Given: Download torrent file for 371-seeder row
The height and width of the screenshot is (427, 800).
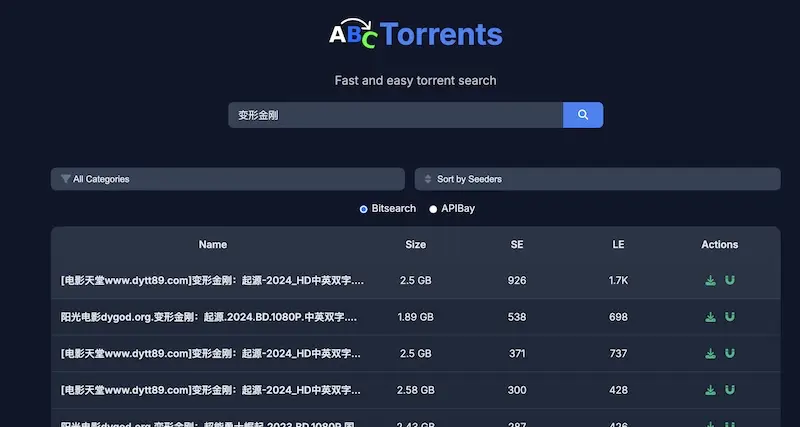Looking at the screenshot, I should 710,354.
